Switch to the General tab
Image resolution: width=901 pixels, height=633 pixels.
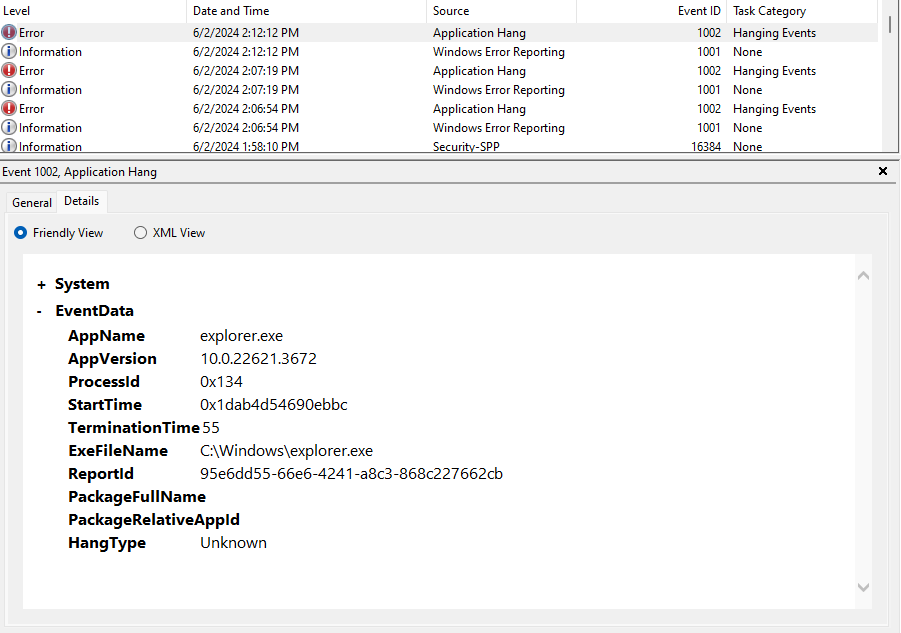pos(32,203)
